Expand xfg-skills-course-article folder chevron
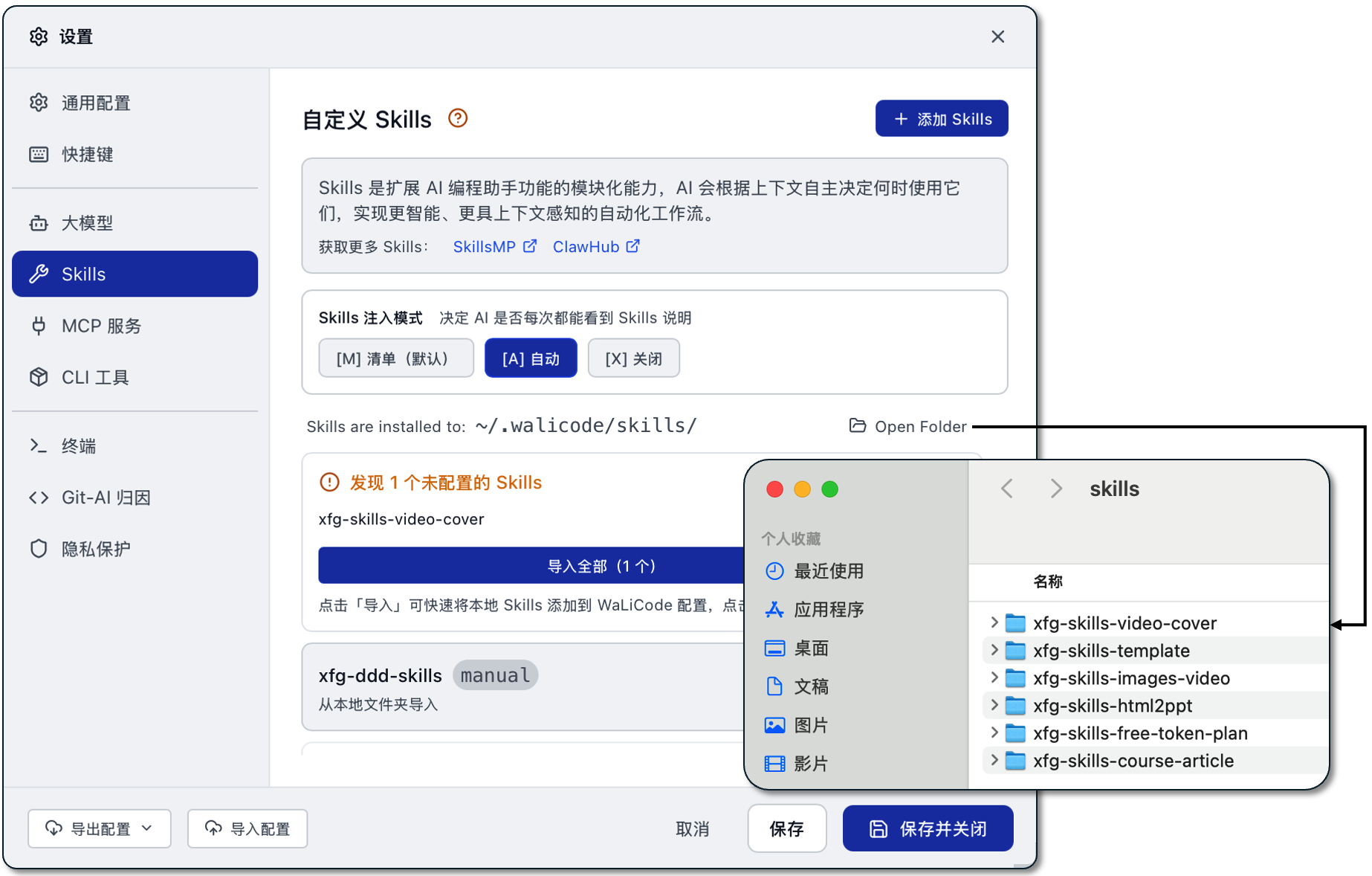1372x876 pixels. [994, 760]
